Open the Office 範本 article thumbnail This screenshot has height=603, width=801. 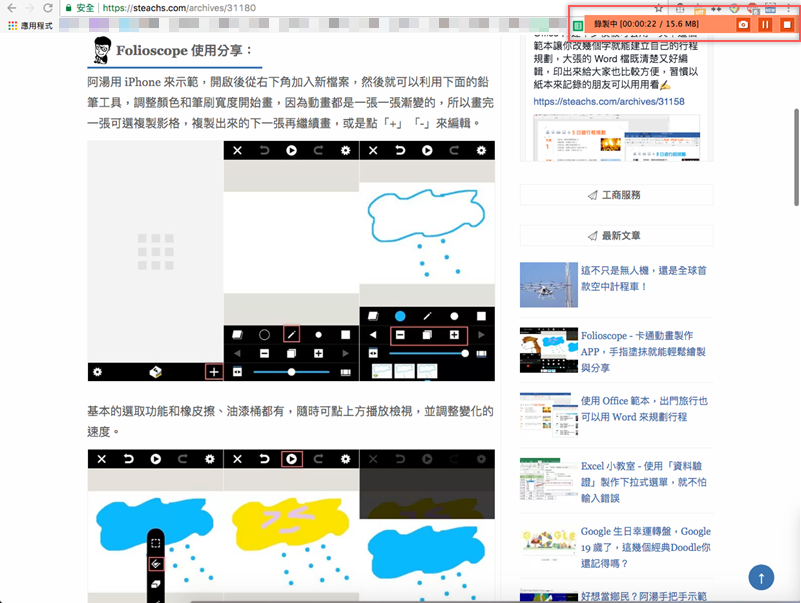pyautogui.click(x=549, y=415)
